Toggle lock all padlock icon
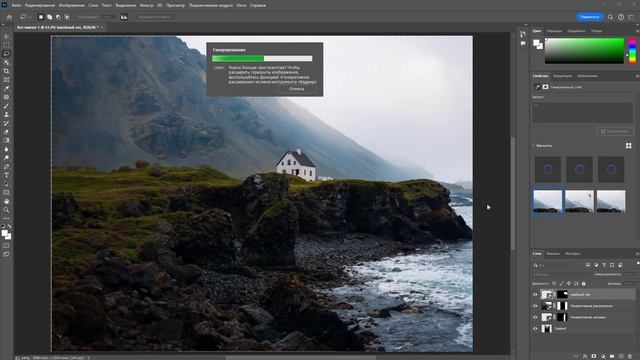The image size is (640, 360). point(583,283)
